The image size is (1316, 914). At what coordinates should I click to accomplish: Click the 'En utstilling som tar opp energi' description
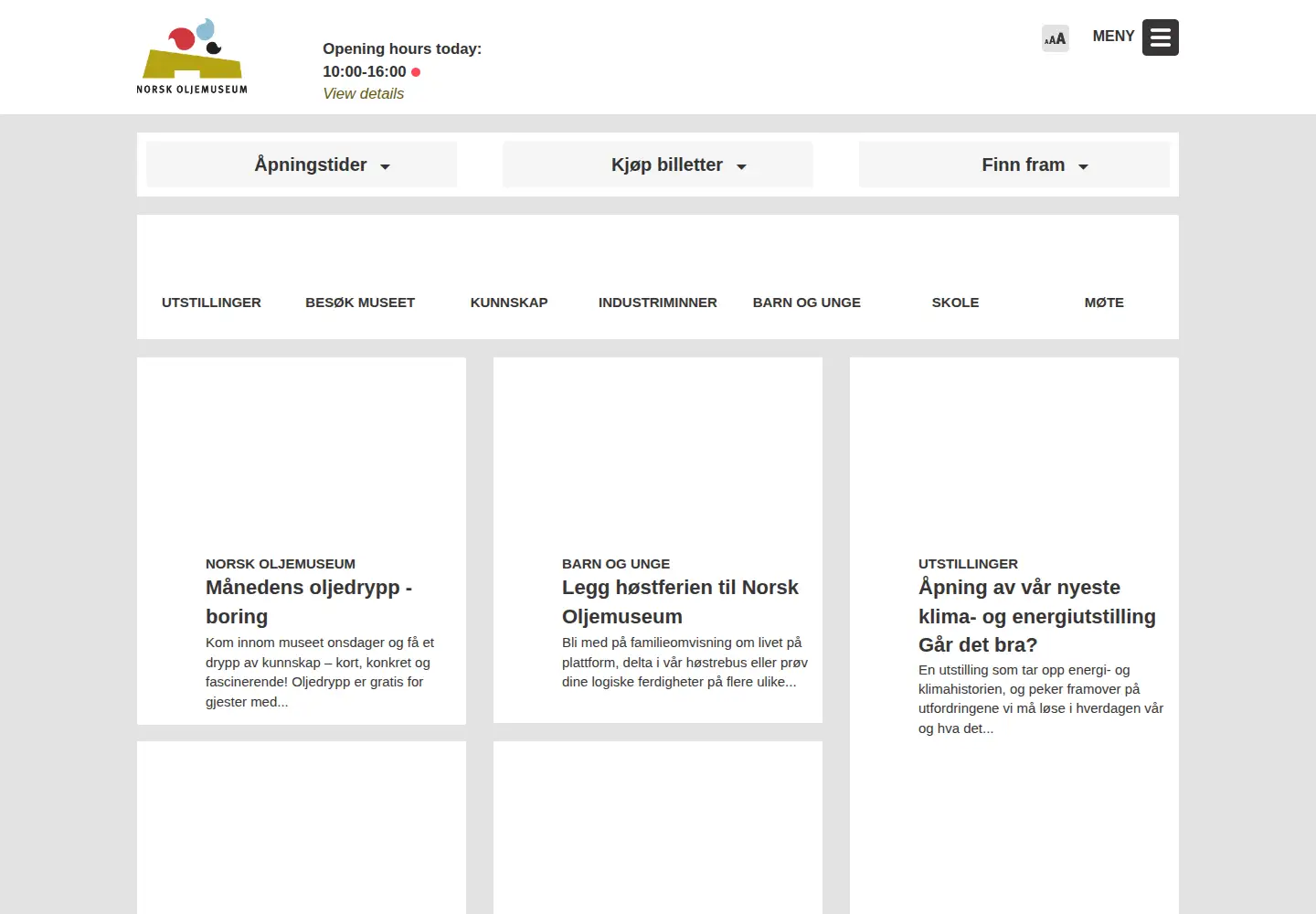1041,699
